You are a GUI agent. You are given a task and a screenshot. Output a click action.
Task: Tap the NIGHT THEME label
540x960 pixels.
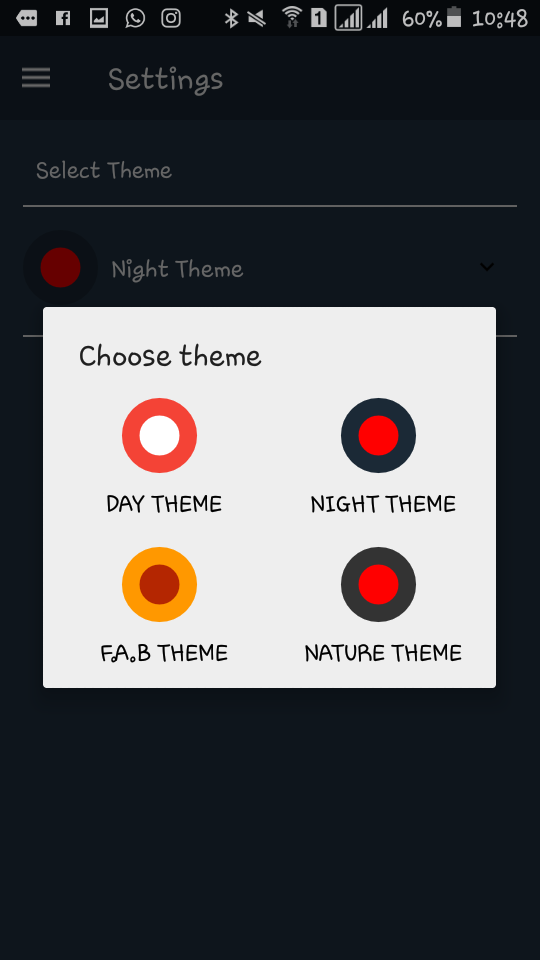coord(383,504)
